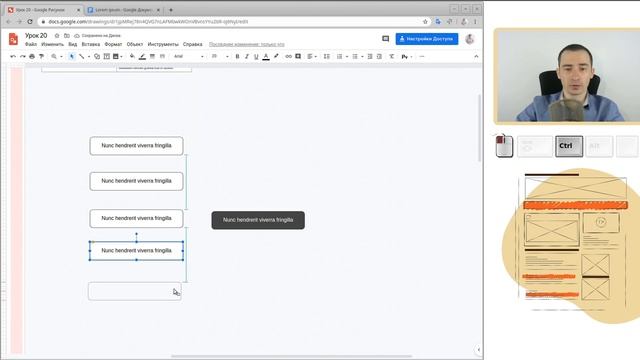Open the Arial font family dropdown

189,57
